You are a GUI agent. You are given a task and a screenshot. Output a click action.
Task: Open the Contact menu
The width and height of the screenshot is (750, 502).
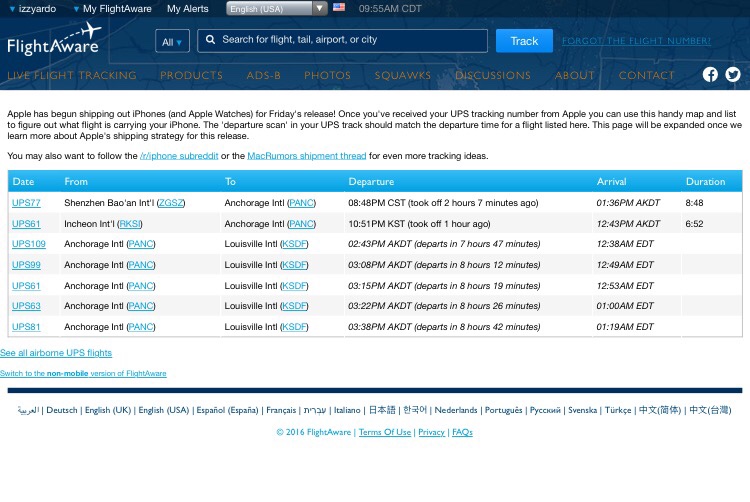click(646, 76)
